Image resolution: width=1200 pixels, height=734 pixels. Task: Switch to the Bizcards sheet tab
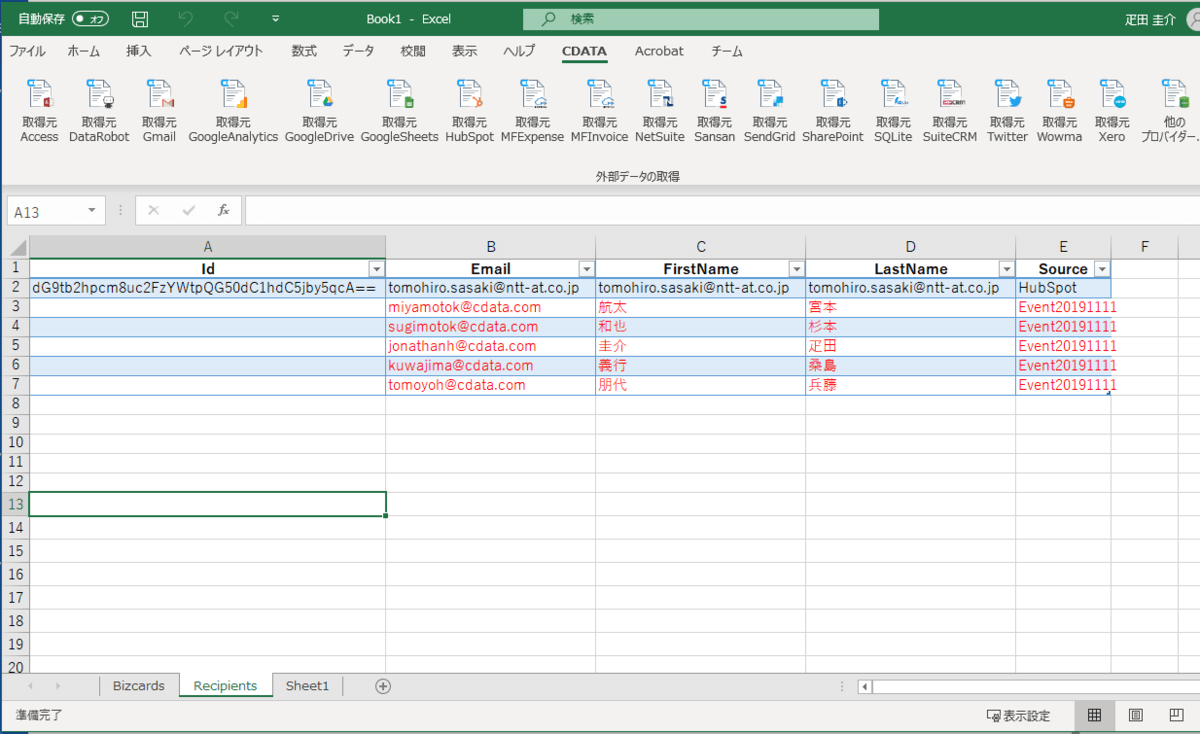pos(138,686)
